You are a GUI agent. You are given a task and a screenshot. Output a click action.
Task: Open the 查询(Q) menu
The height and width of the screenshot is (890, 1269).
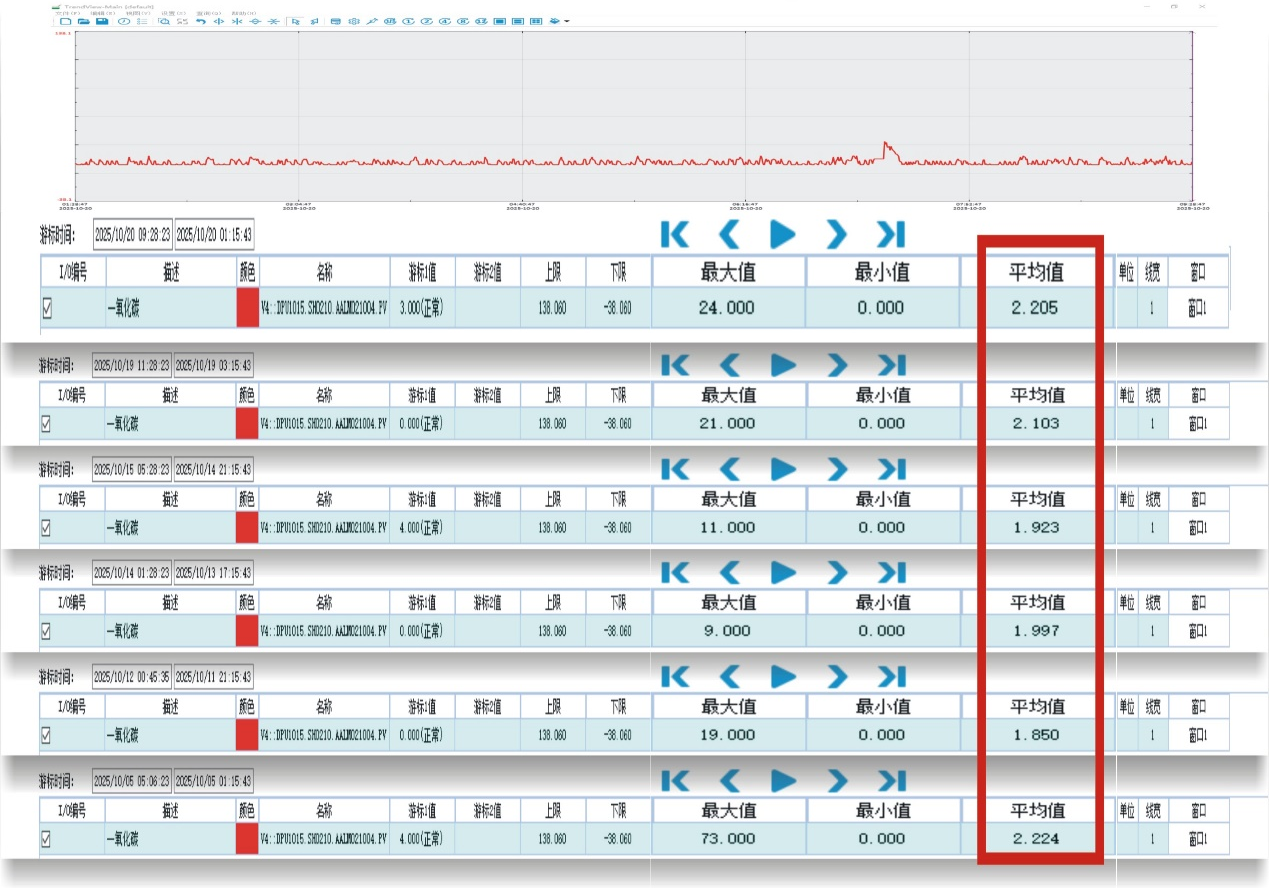pyautogui.click(x=208, y=13)
